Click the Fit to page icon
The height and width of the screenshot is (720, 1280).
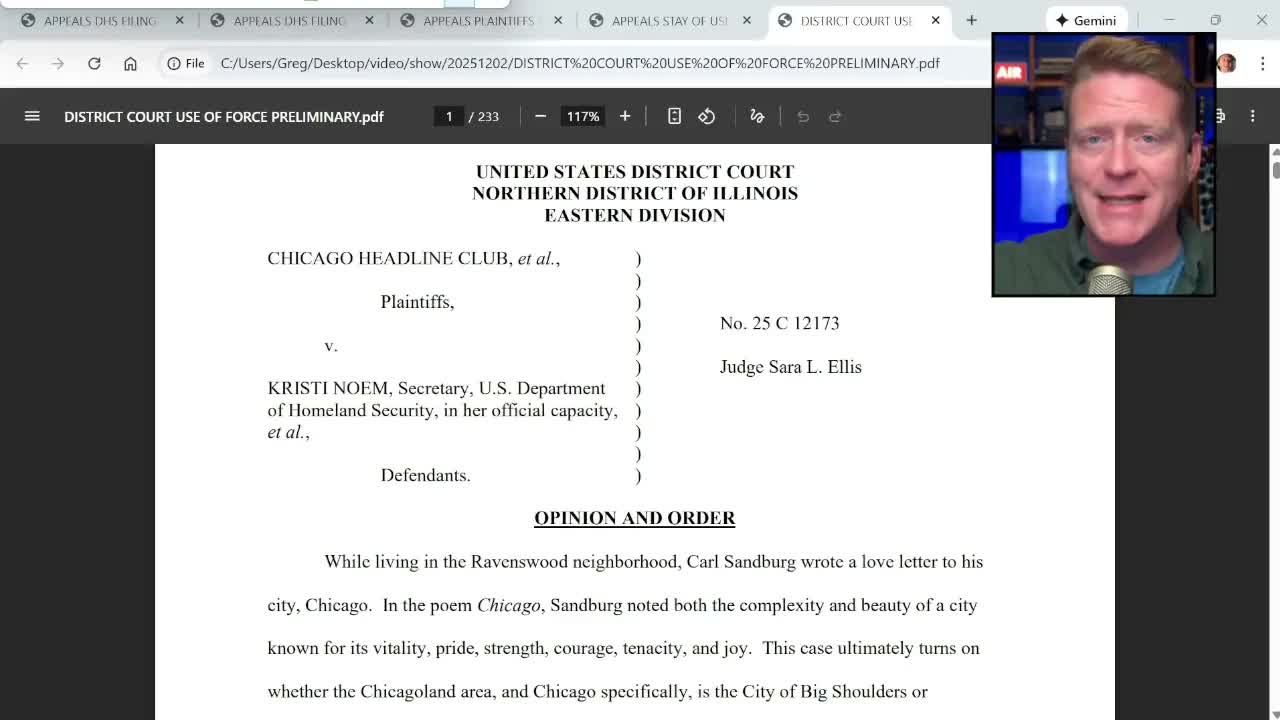point(674,116)
